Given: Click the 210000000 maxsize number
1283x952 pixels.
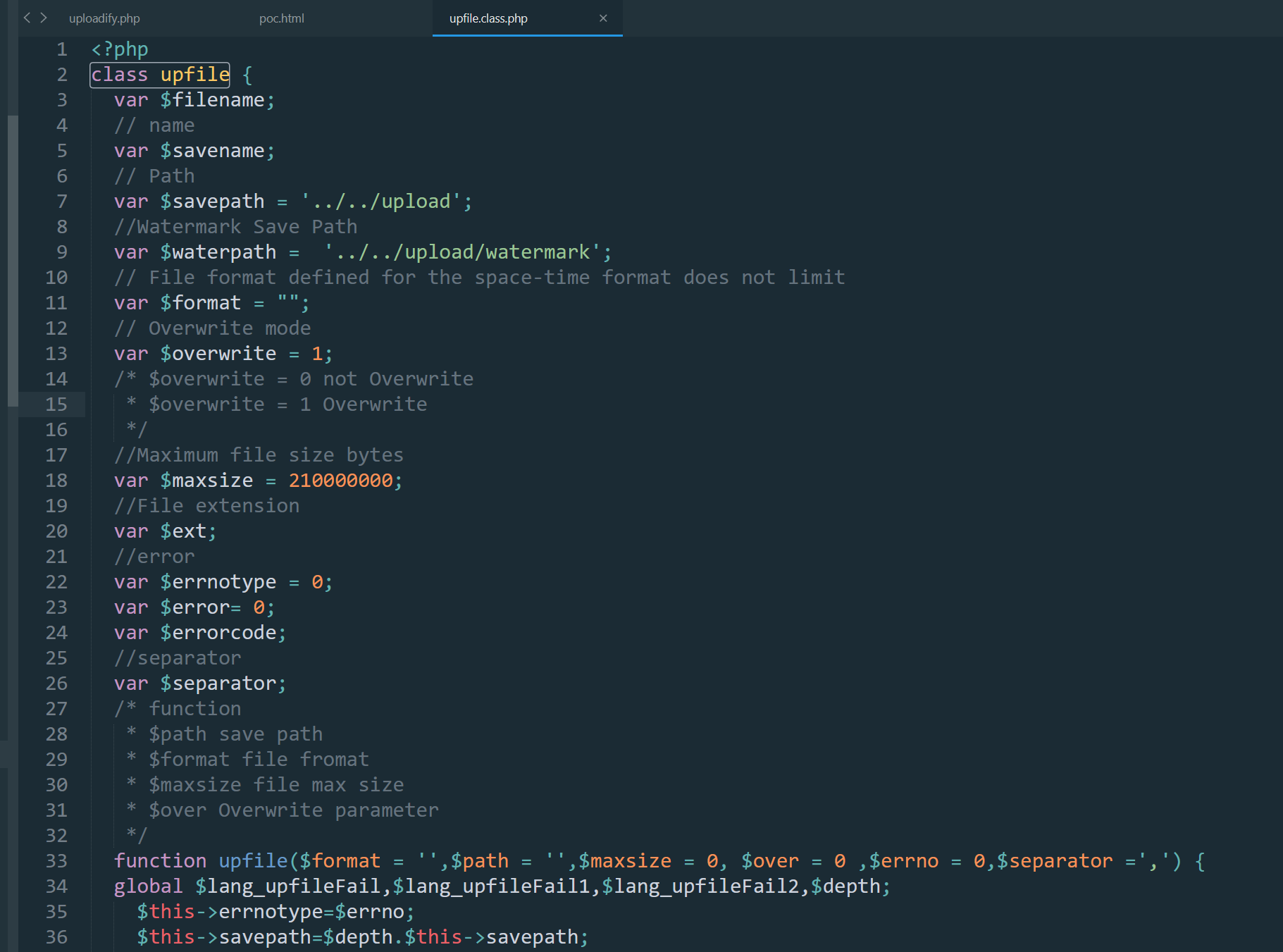Looking at the screenshot, I should 340,481.
